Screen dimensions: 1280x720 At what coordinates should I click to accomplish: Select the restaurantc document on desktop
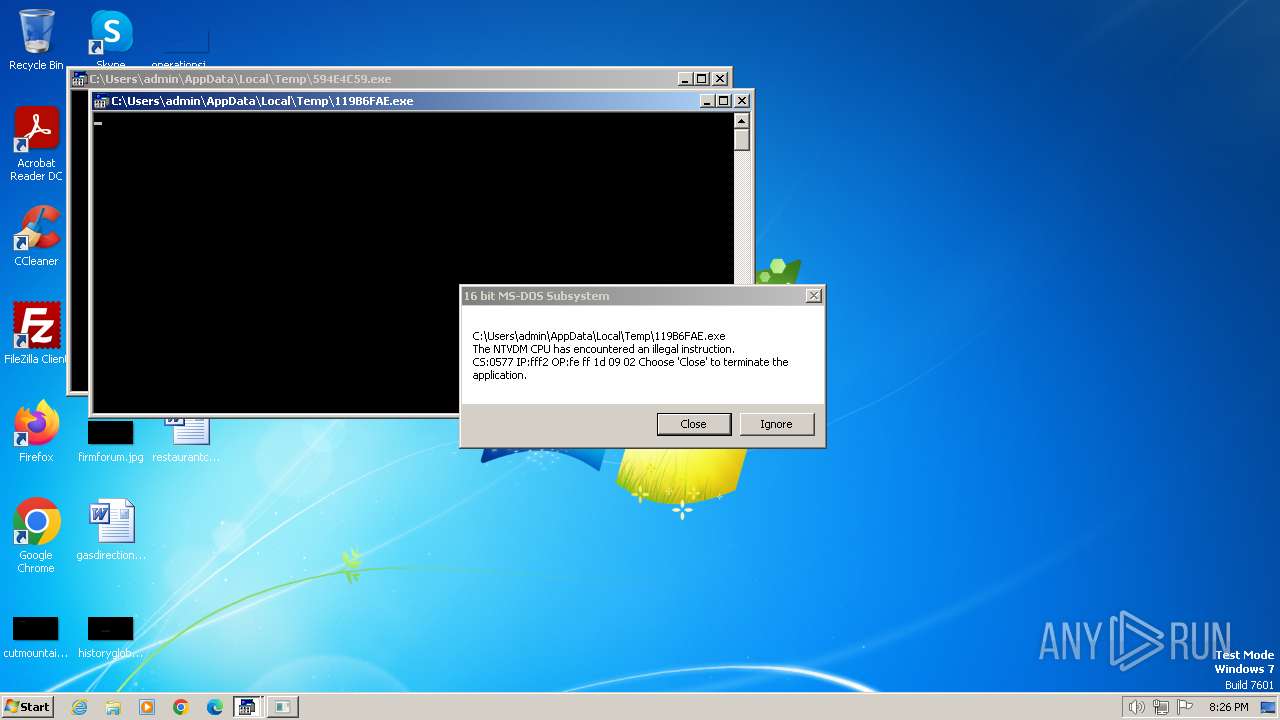[186, 441]
